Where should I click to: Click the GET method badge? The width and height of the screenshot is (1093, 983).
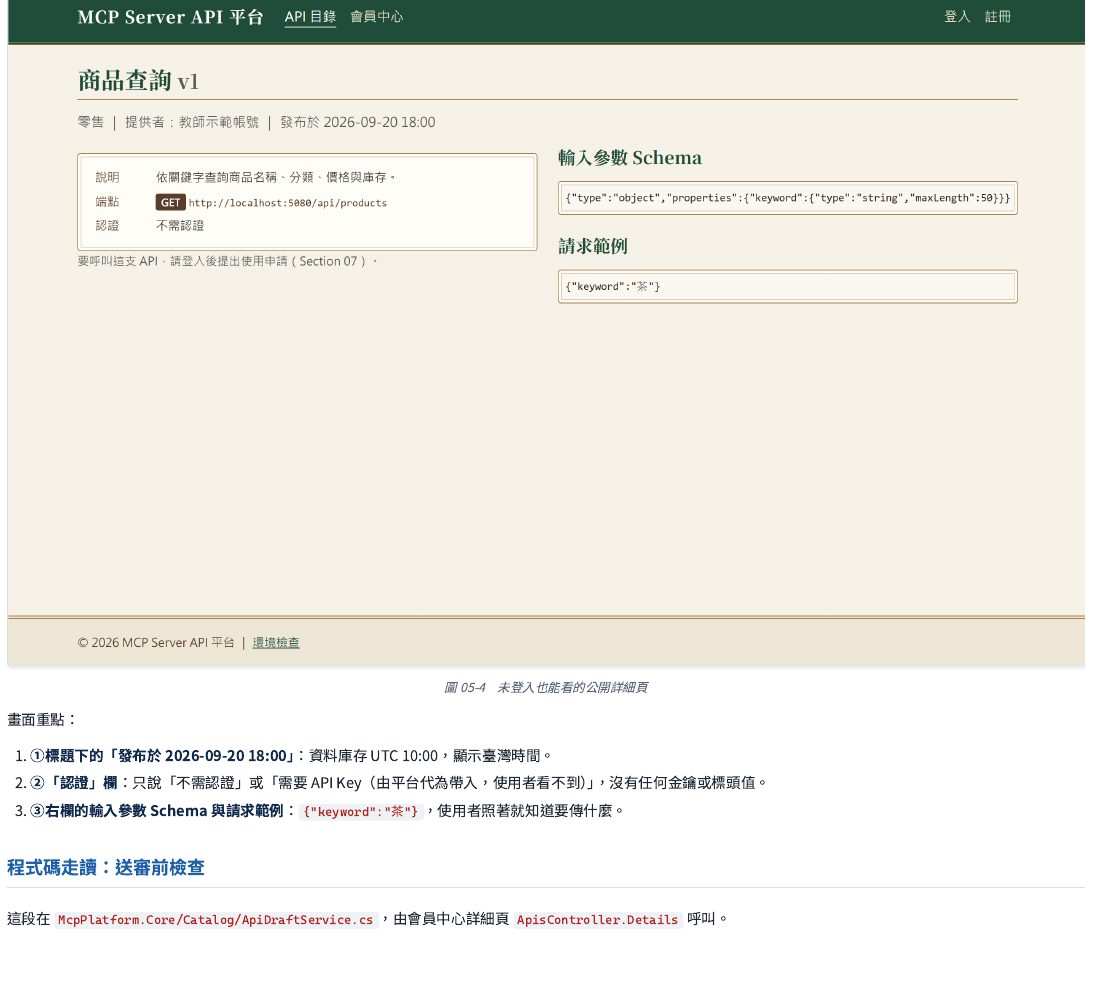[x=170, y=203]
